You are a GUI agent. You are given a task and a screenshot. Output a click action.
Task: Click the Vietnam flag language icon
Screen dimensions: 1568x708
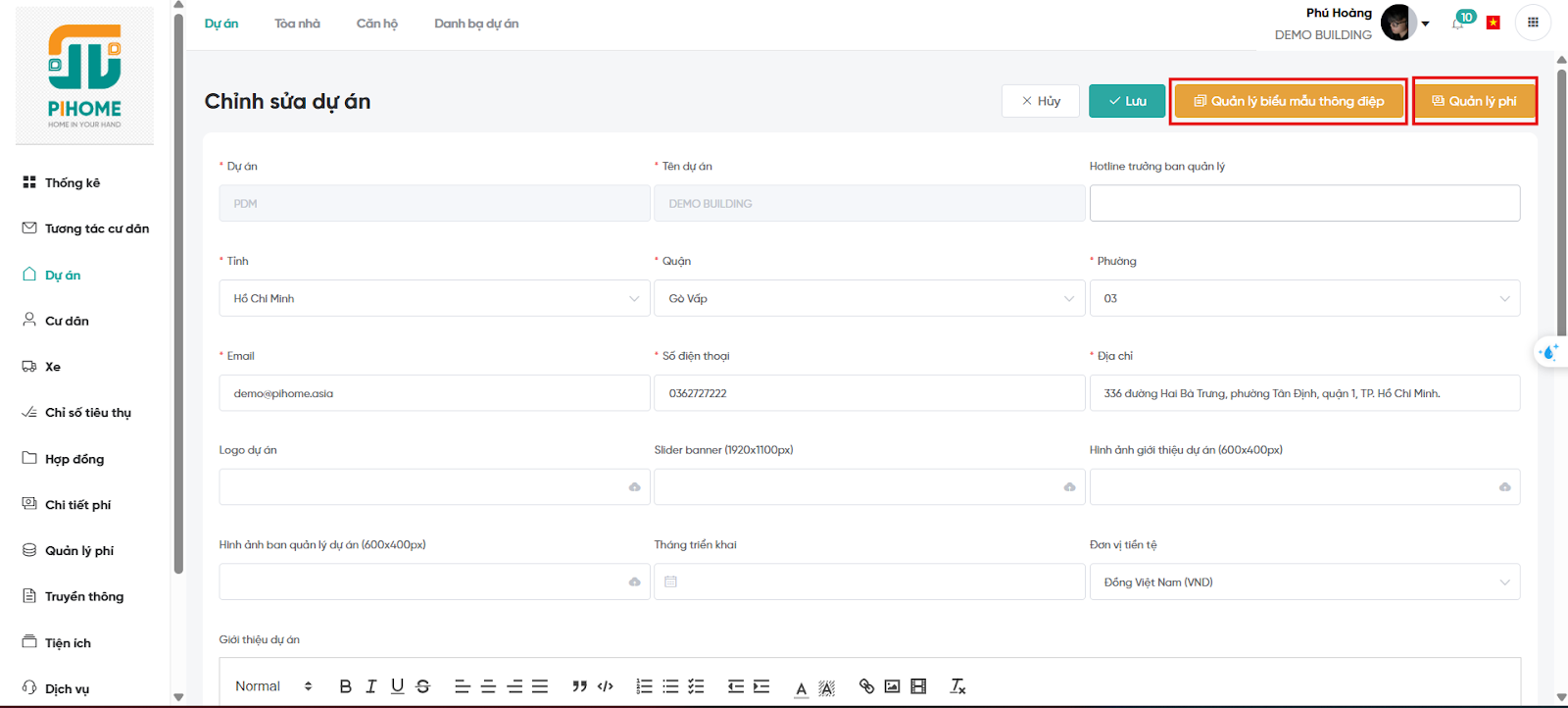pyautogui.click(x=1494, y=23)
